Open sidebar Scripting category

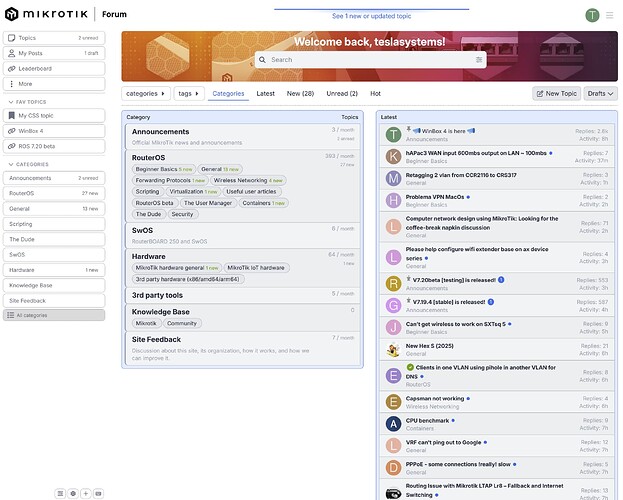(54, 224)
